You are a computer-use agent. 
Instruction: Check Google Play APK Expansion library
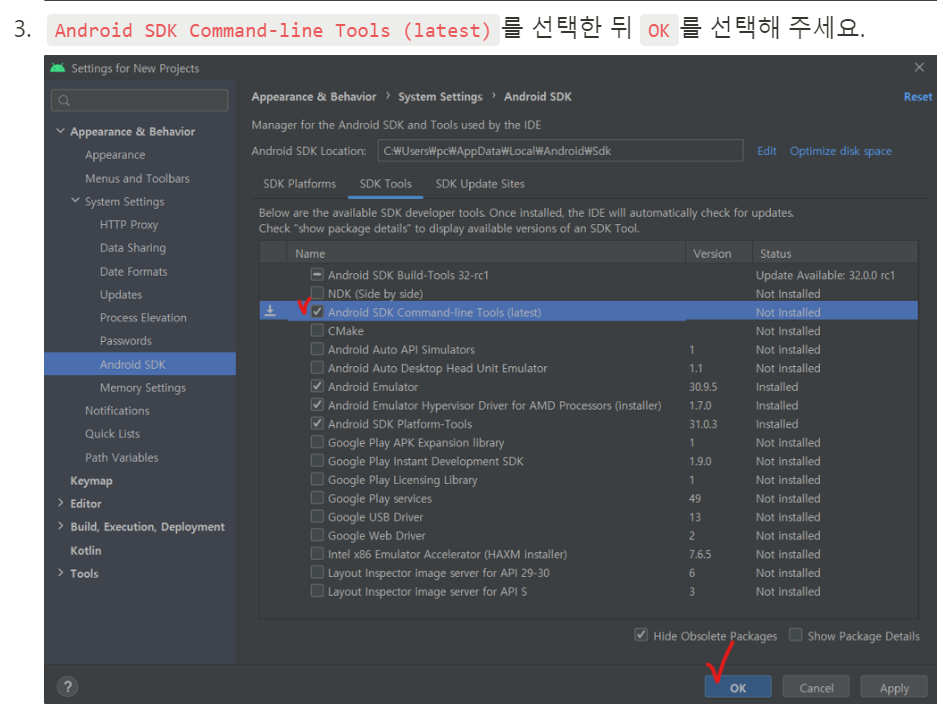click(317, 442)
